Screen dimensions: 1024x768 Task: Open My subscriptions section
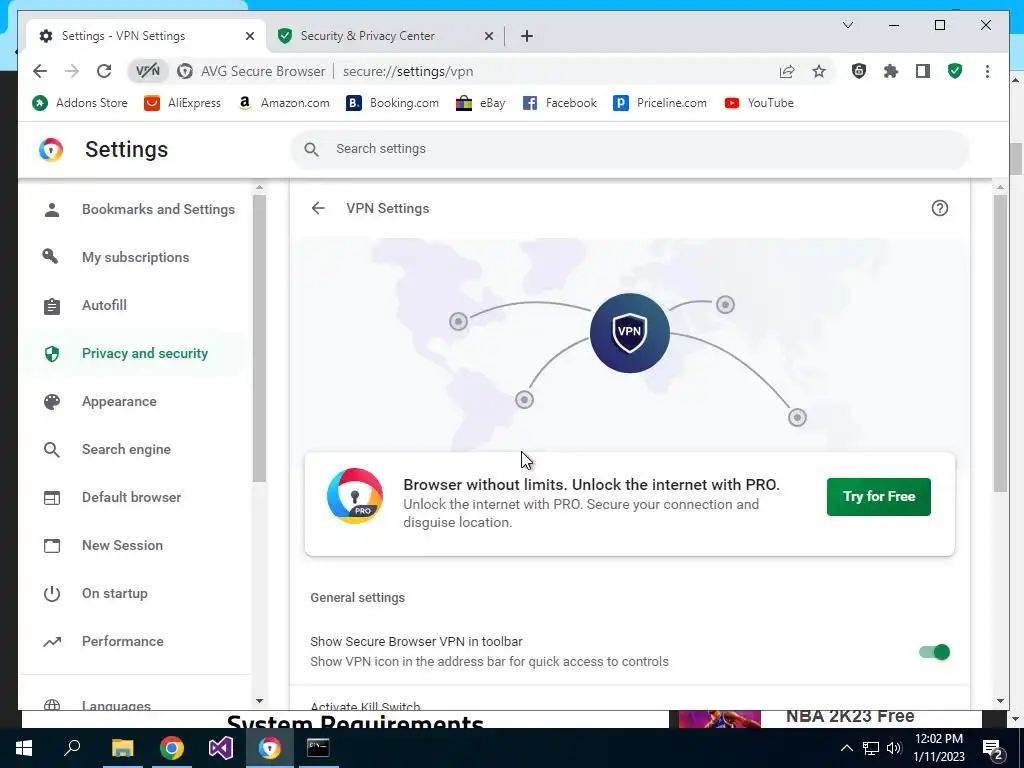[136, 257]
